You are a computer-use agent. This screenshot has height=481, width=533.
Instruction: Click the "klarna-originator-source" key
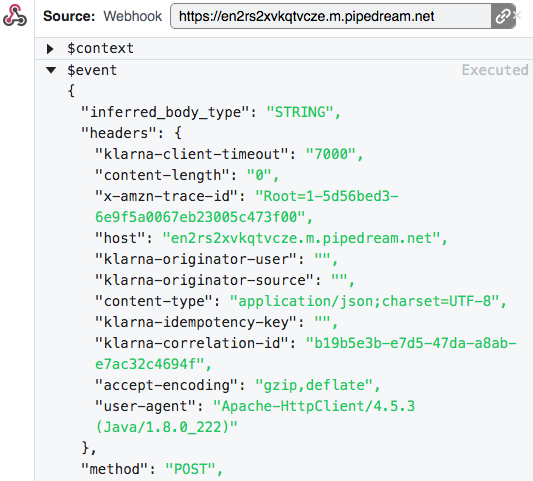(205, 280)
